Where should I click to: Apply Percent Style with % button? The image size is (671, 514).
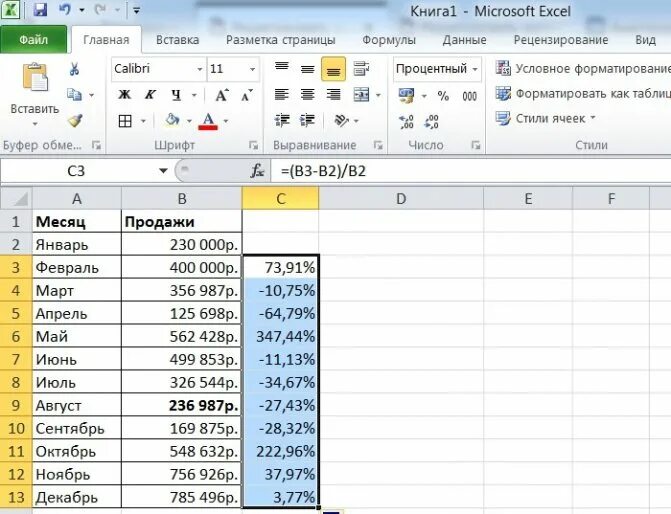click(x=443, y=96)
